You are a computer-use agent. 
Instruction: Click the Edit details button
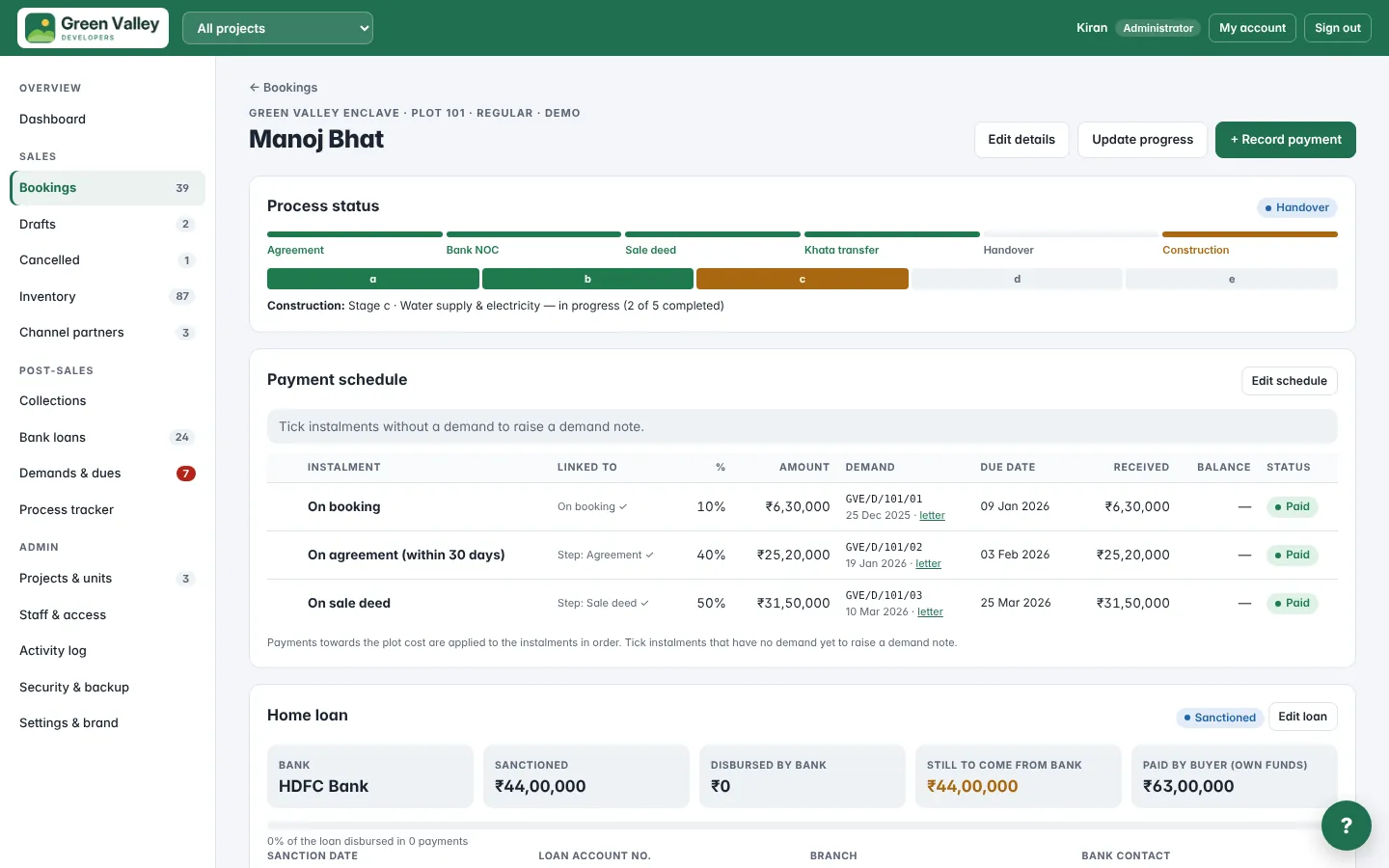[x=1021, y=140]
